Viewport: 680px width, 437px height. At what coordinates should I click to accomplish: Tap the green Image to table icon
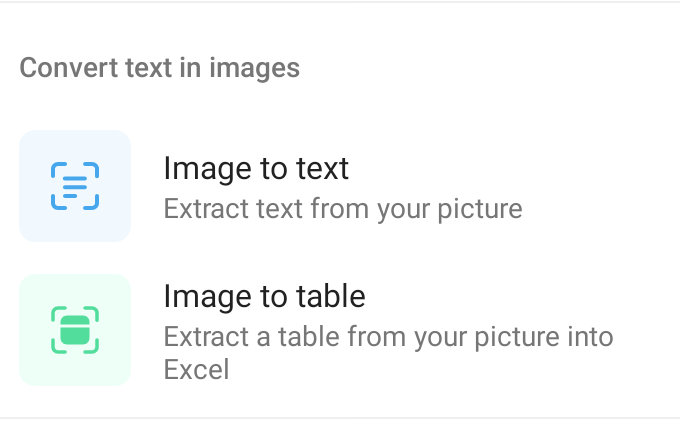click(x=75, y=330)
